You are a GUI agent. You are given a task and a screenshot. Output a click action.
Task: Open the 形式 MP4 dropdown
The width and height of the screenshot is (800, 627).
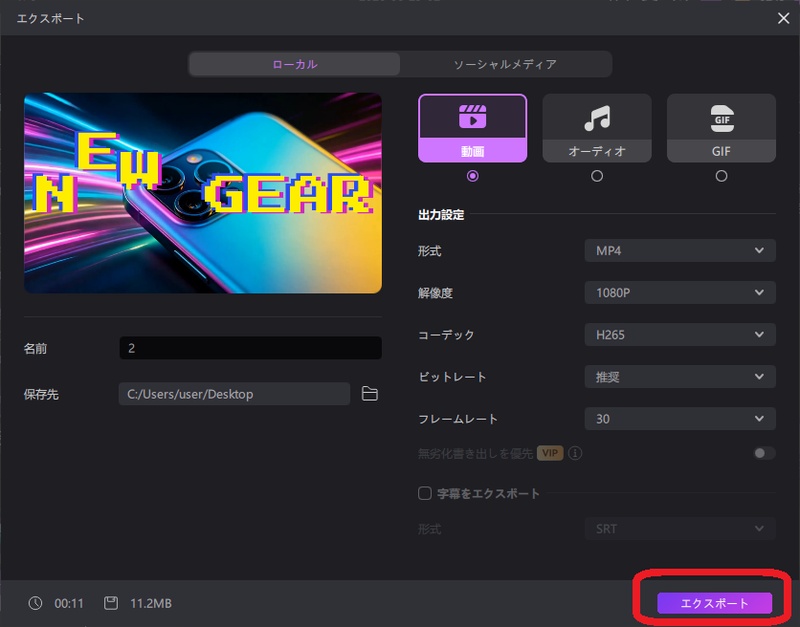[x=680, y=250]
